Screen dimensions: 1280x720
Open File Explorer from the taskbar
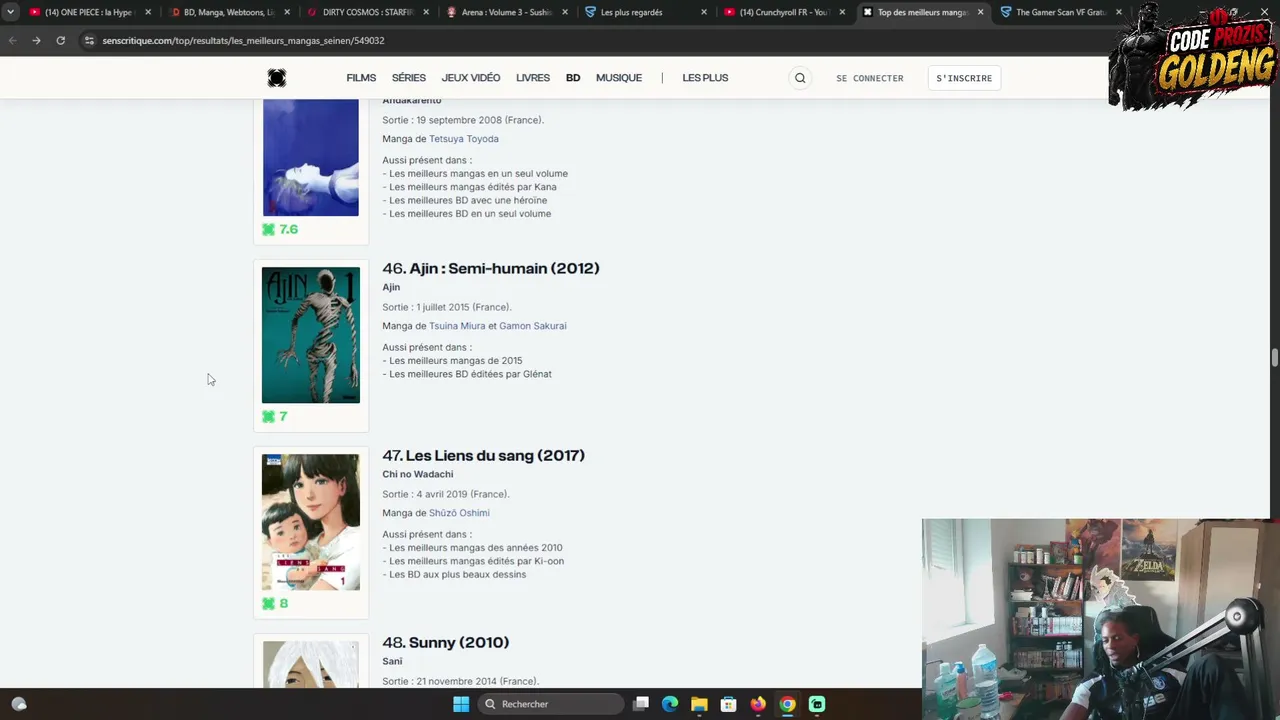pyautogui.click(x=699, y=704)
